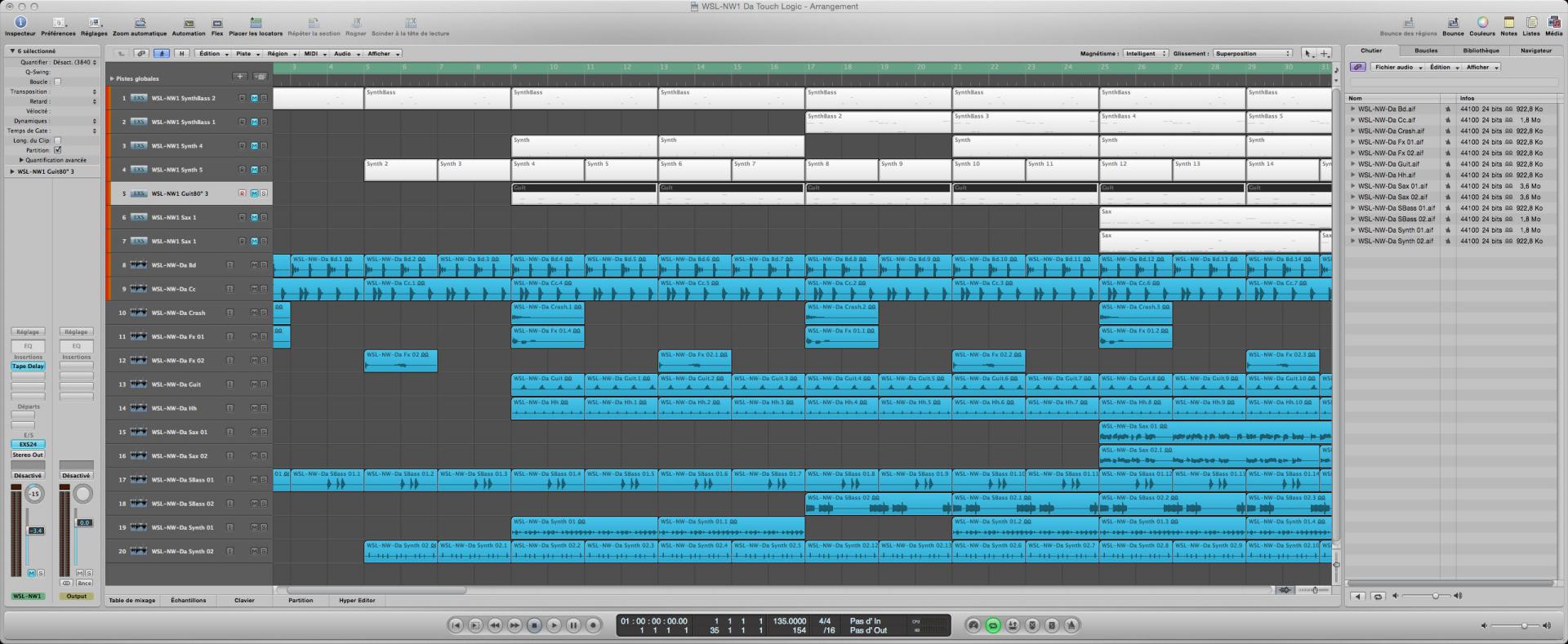Uncheck the Partition checkbox
1568x644 pixels.
[57, 150]
